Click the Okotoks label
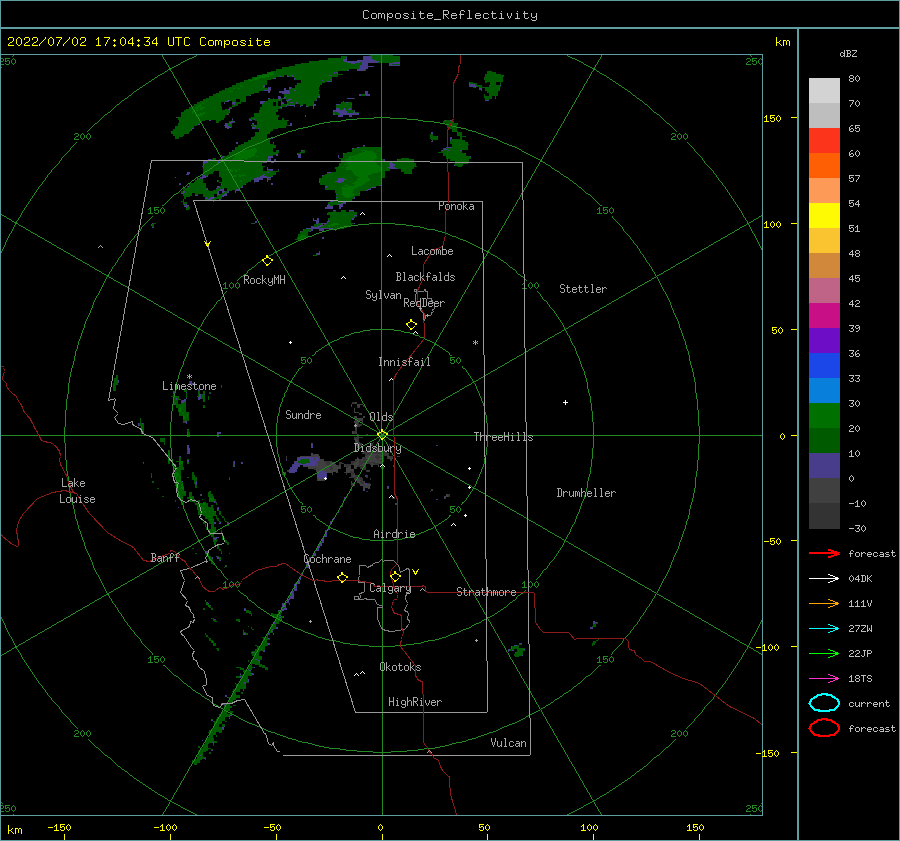 tap(400, 667)
